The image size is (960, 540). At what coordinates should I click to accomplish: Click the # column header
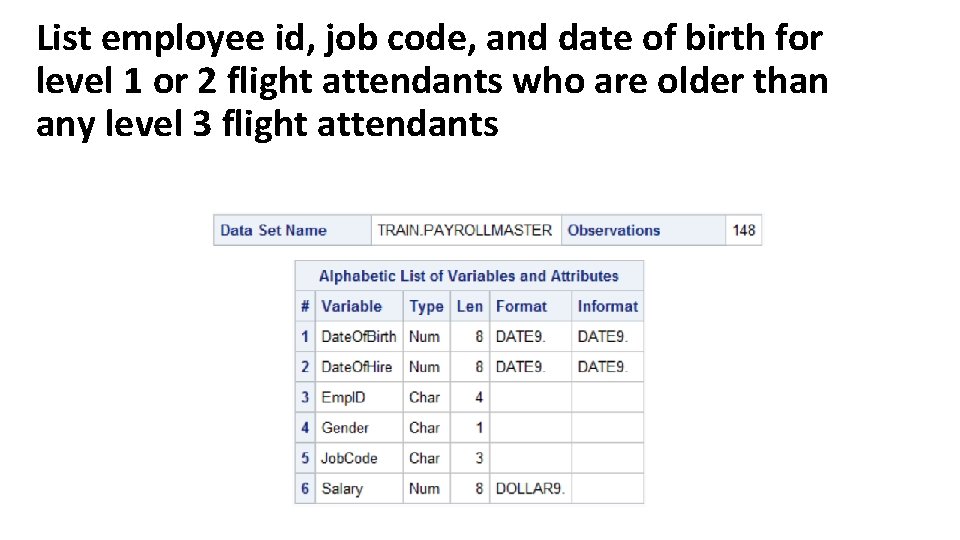tap(305, 306)
